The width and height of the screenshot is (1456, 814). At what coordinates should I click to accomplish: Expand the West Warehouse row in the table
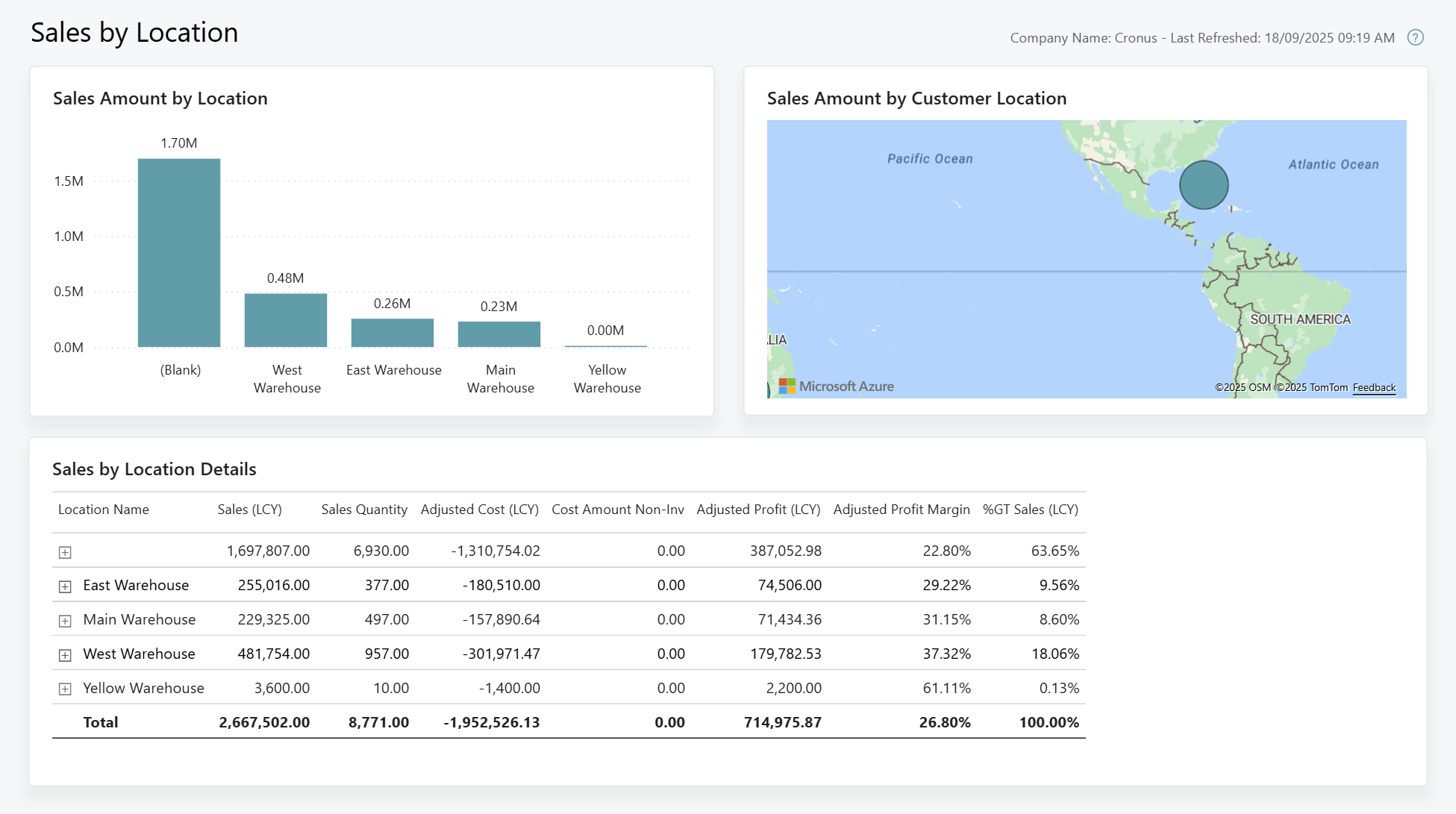click(x=65, y=654)
